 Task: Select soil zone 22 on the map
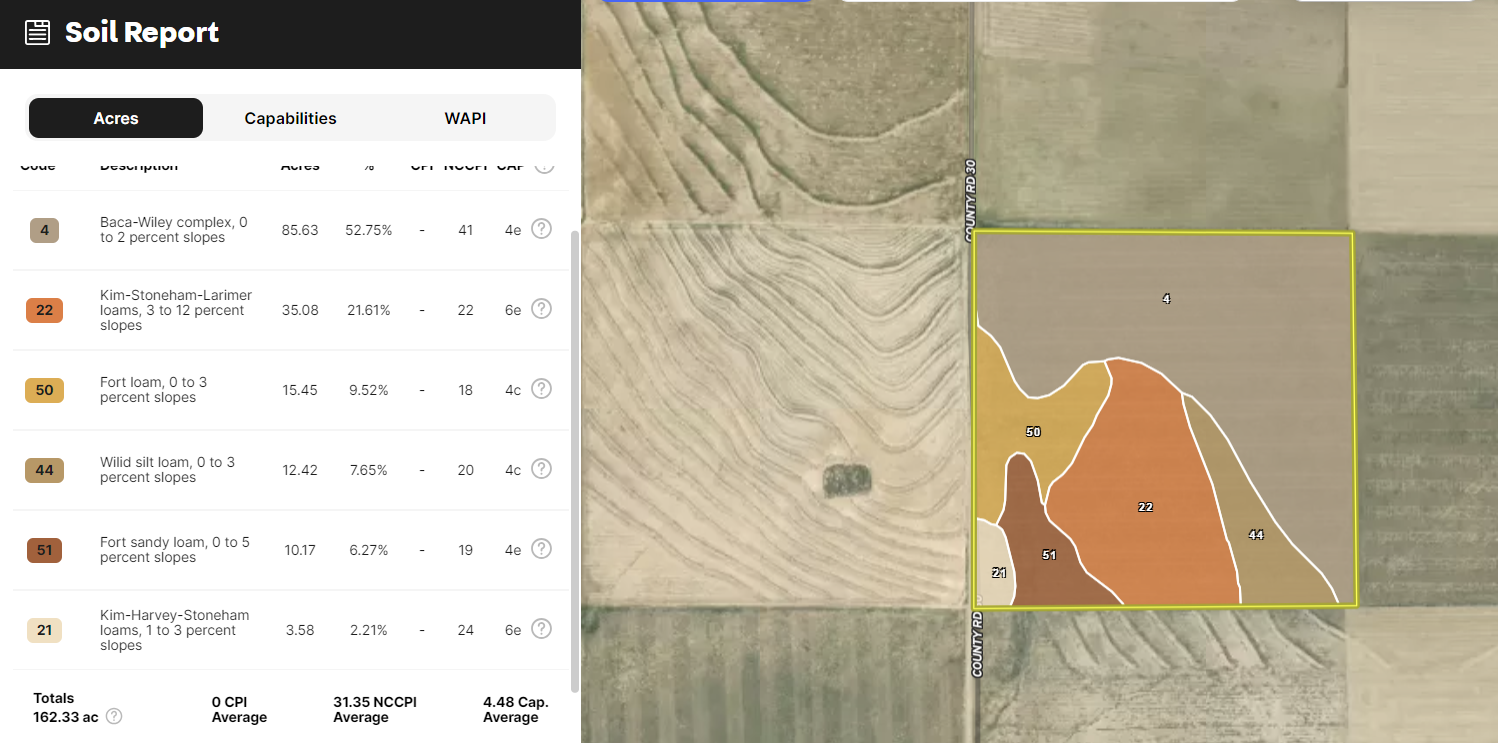tap(1145, 507)
